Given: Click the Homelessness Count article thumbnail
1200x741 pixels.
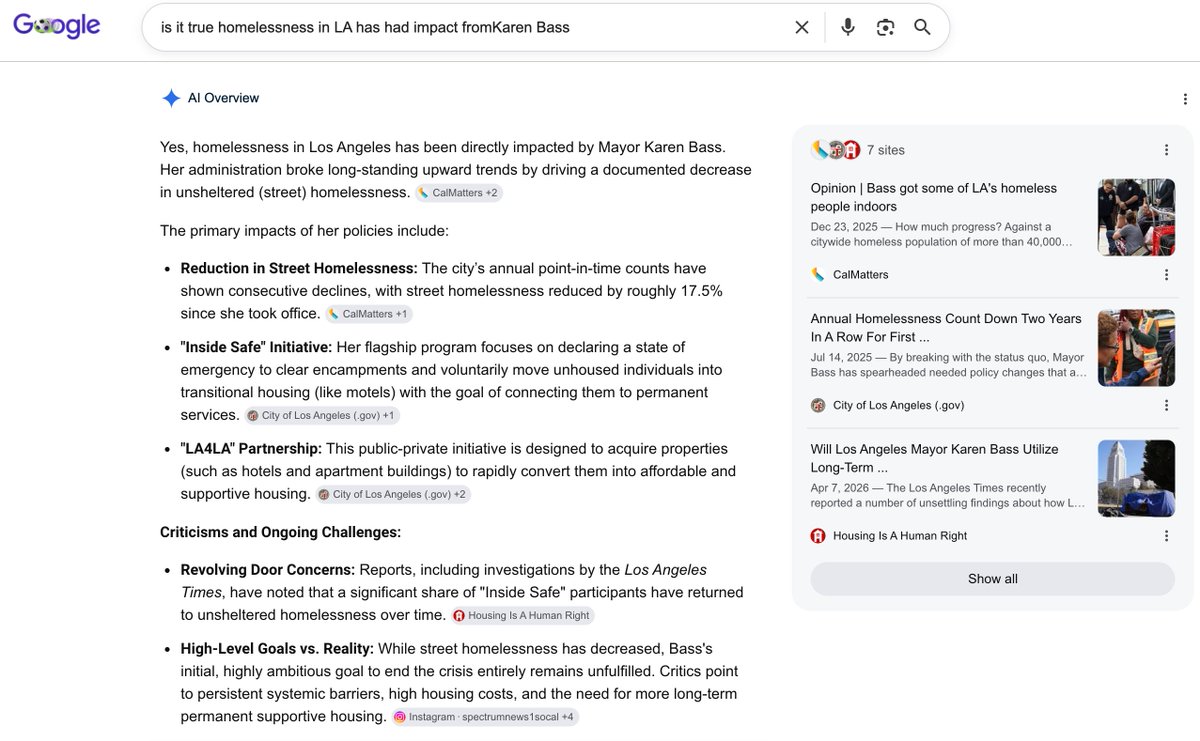Looking at the screenshot, I should [1136, 348].
